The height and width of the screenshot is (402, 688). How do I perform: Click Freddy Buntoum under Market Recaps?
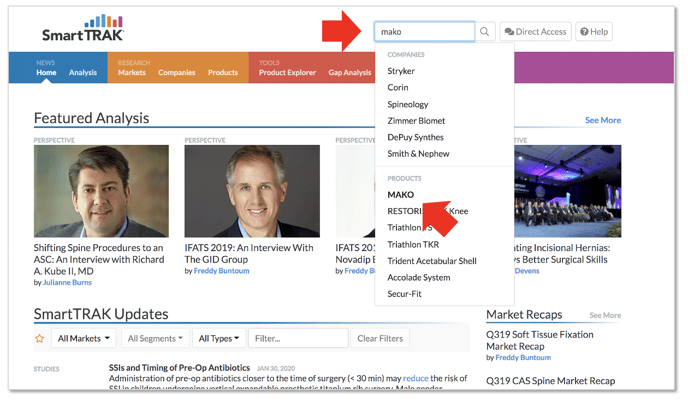click(523, 358)
